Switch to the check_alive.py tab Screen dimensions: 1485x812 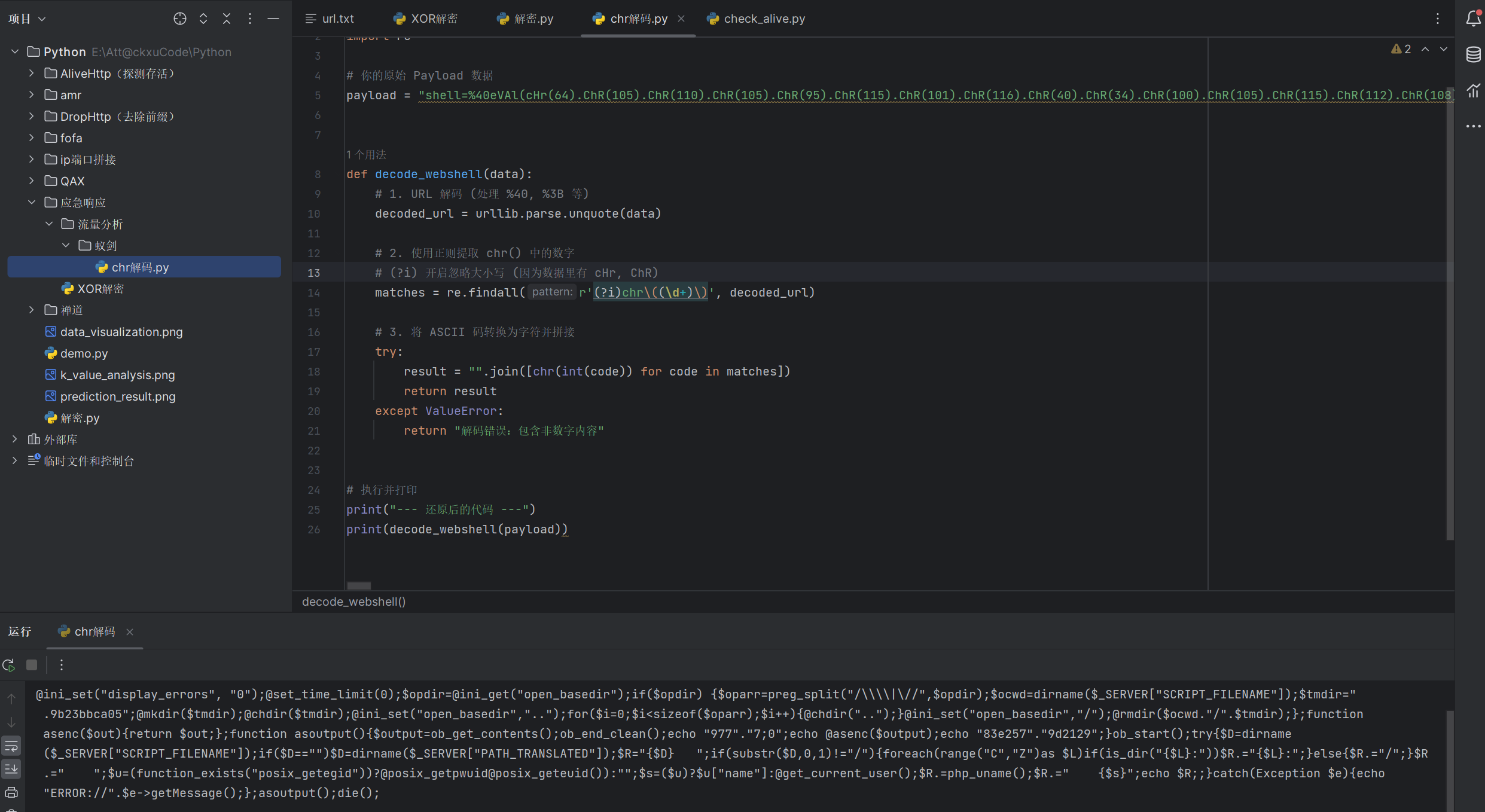(x=757, y=19)
